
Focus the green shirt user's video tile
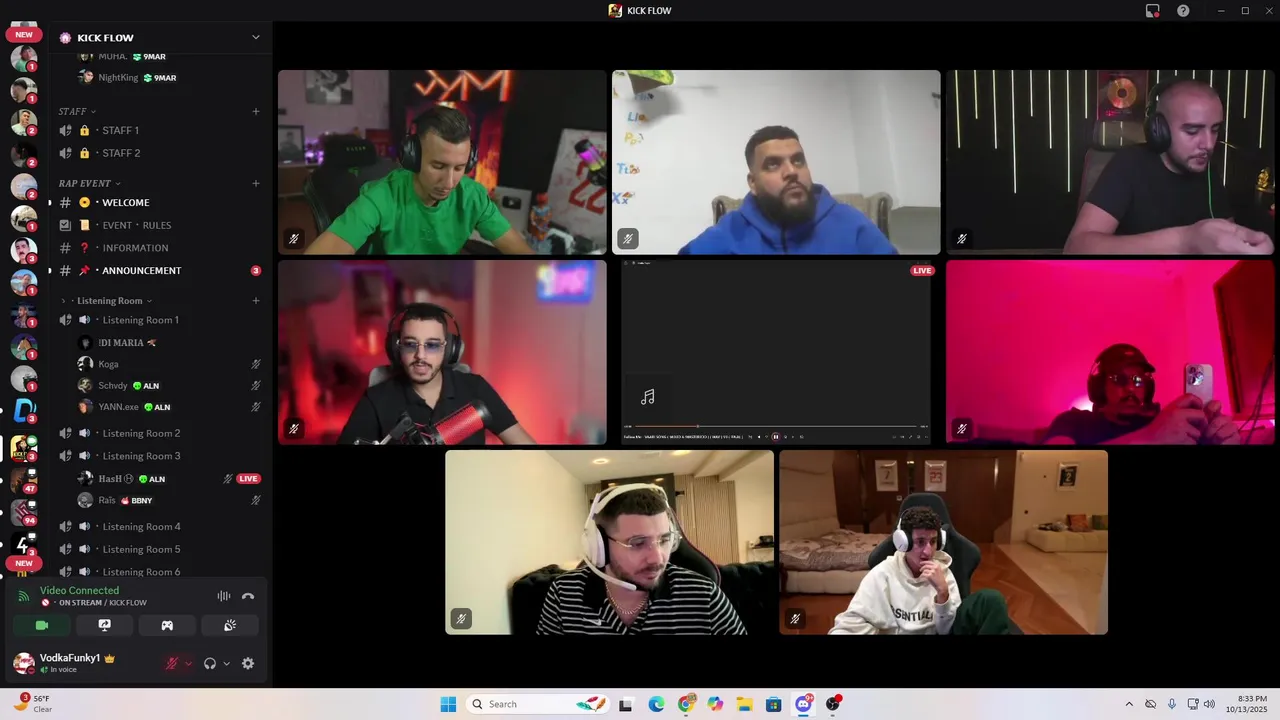point(442,162)
